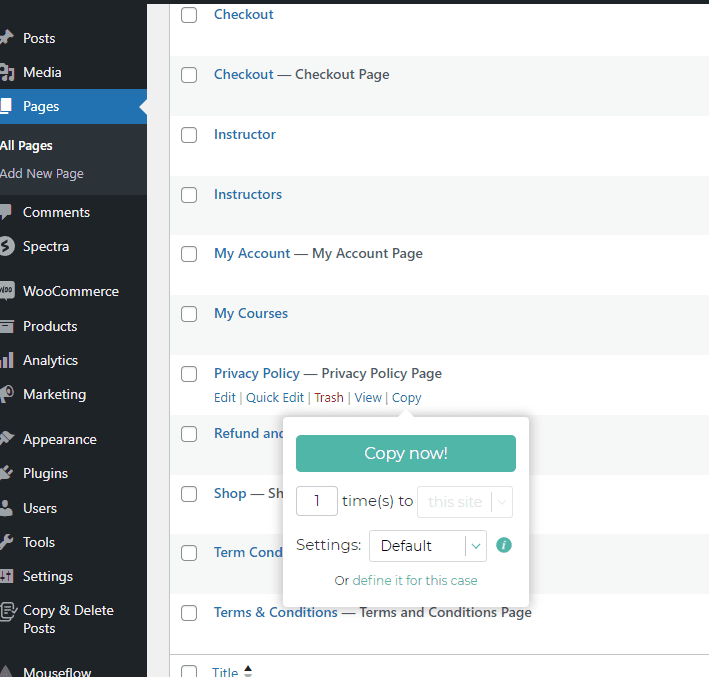Click the Comments bubble icon
709x677 pixels.
pyautogui.click(x=6, y=212)
